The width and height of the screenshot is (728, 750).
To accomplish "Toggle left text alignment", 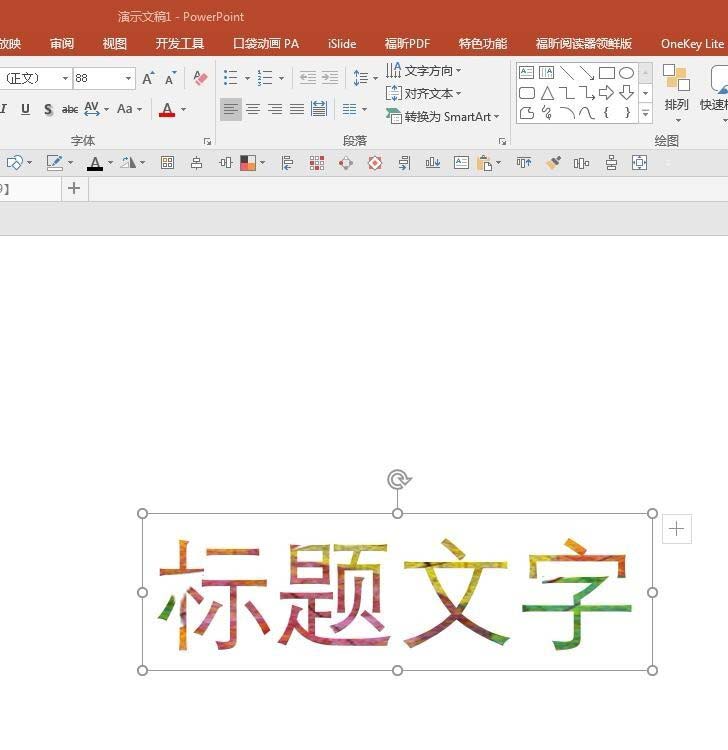I will pos(231,110).
